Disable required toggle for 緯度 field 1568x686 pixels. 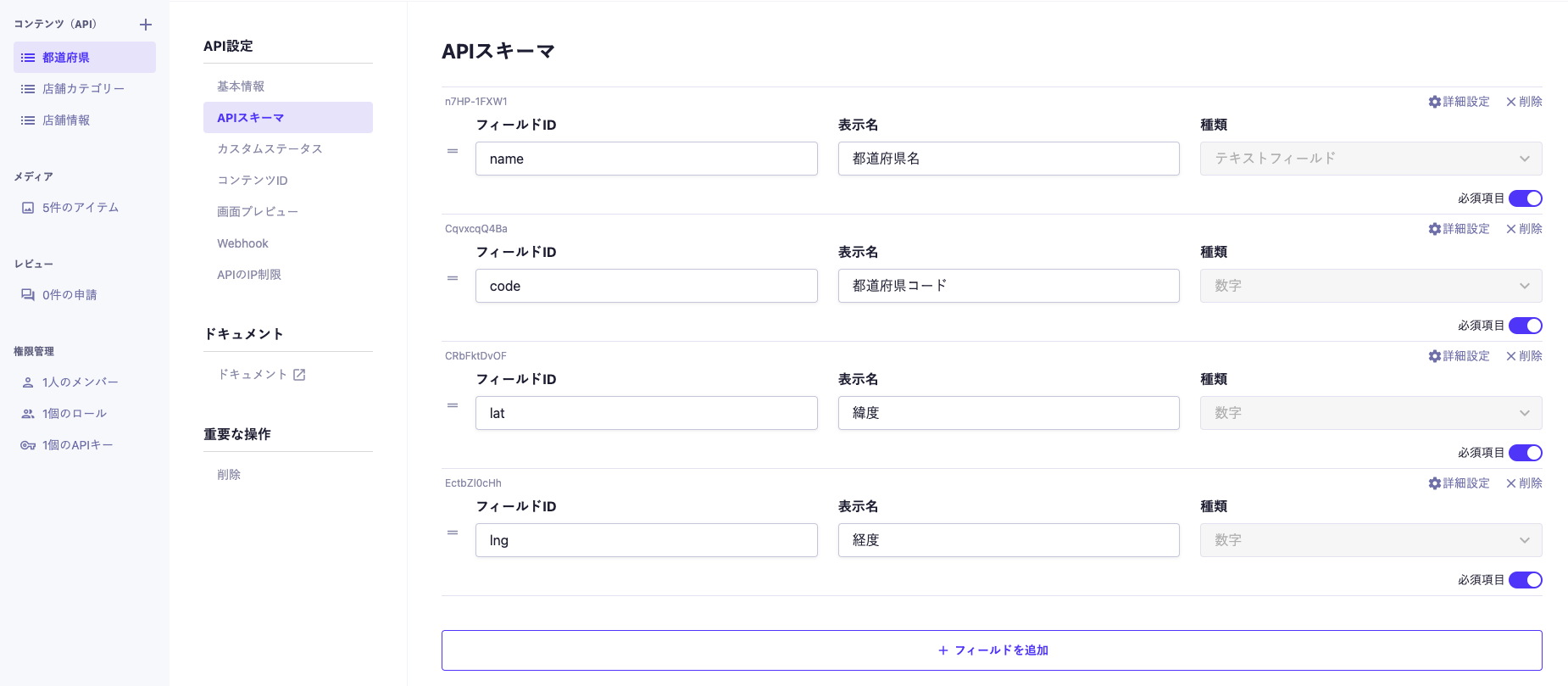click(1525, 453)
